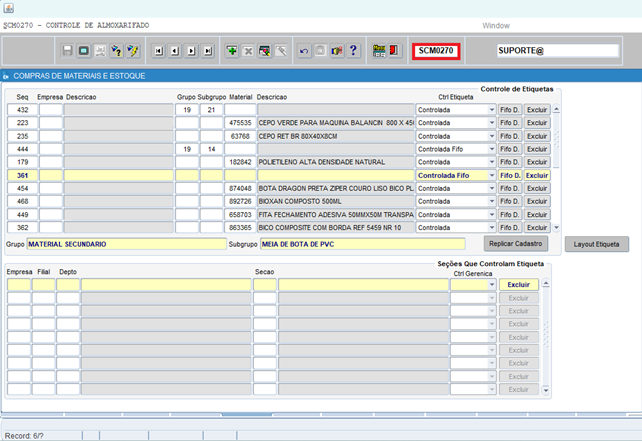Click Excluir for Seq 223 row
Screen dimensions: 642x441
coord(537,123)
